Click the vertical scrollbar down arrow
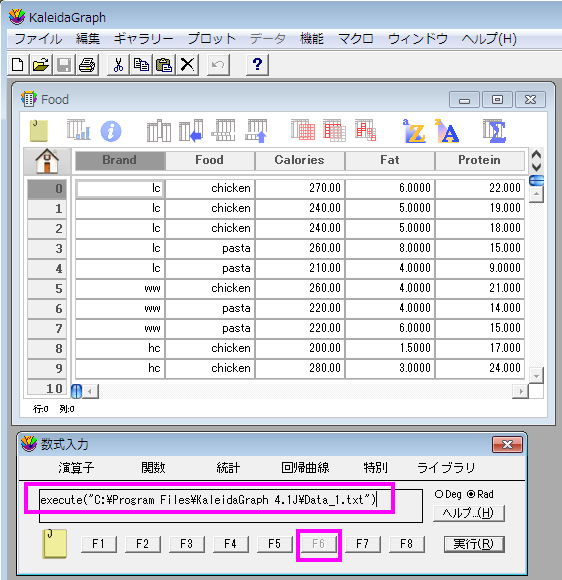Screen dimensions: 562x580 (x=536, y=376)
